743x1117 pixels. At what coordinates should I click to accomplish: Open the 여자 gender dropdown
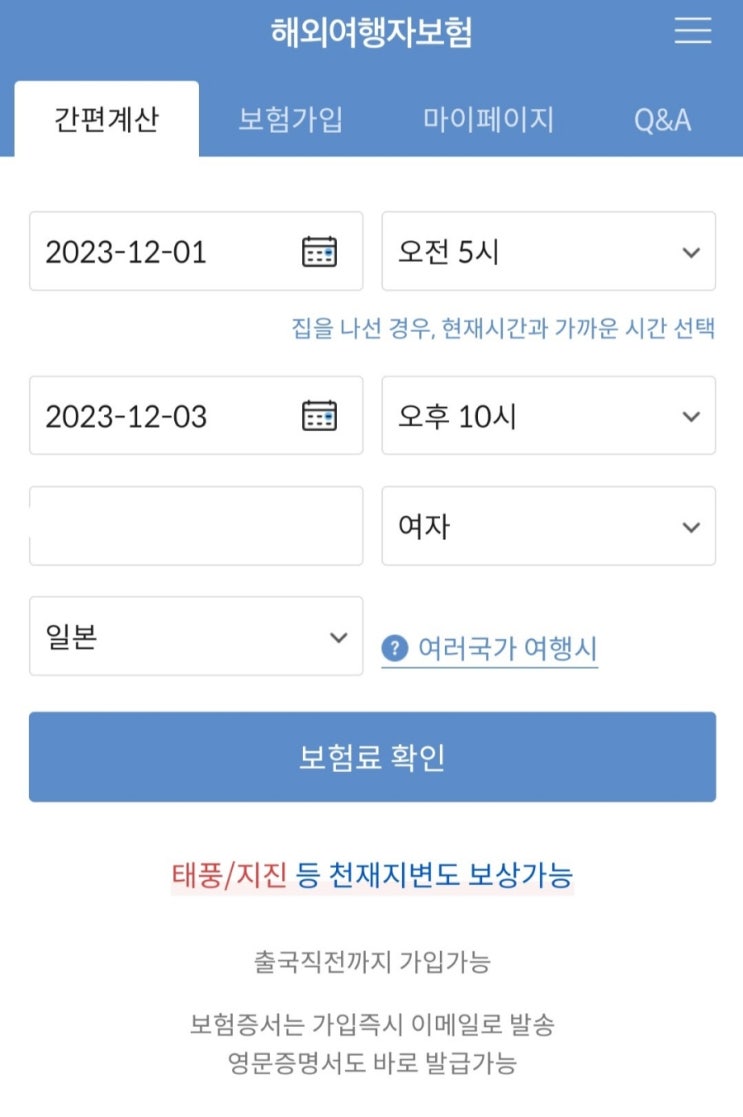coord(548,526)
